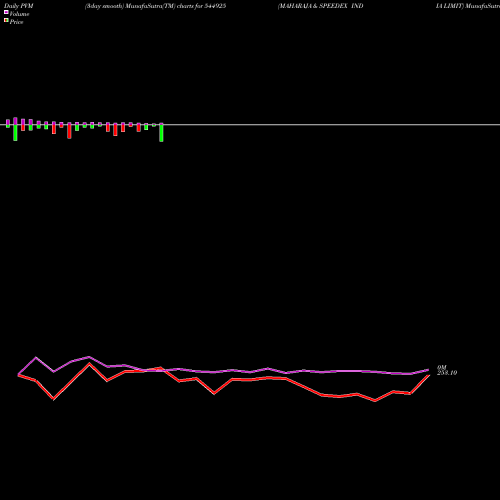500x500 pixels.
Task: Click the '(3day smooth) MunafaSutra(TM) charts for 544925' heading
Action: pyautogui.click(x=156, y=6)
